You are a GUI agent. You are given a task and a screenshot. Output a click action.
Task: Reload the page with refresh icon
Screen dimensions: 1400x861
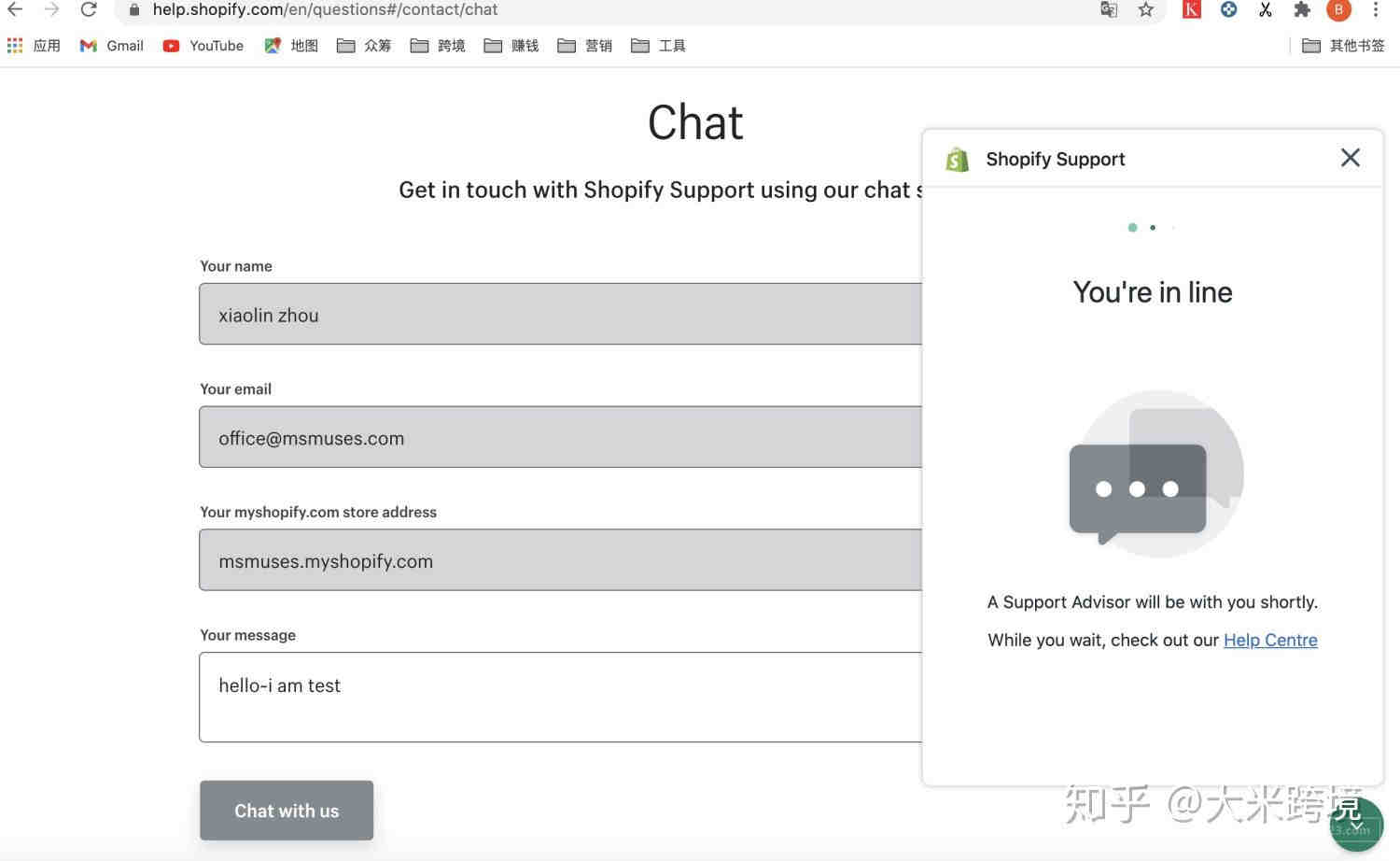pos(89,9)
